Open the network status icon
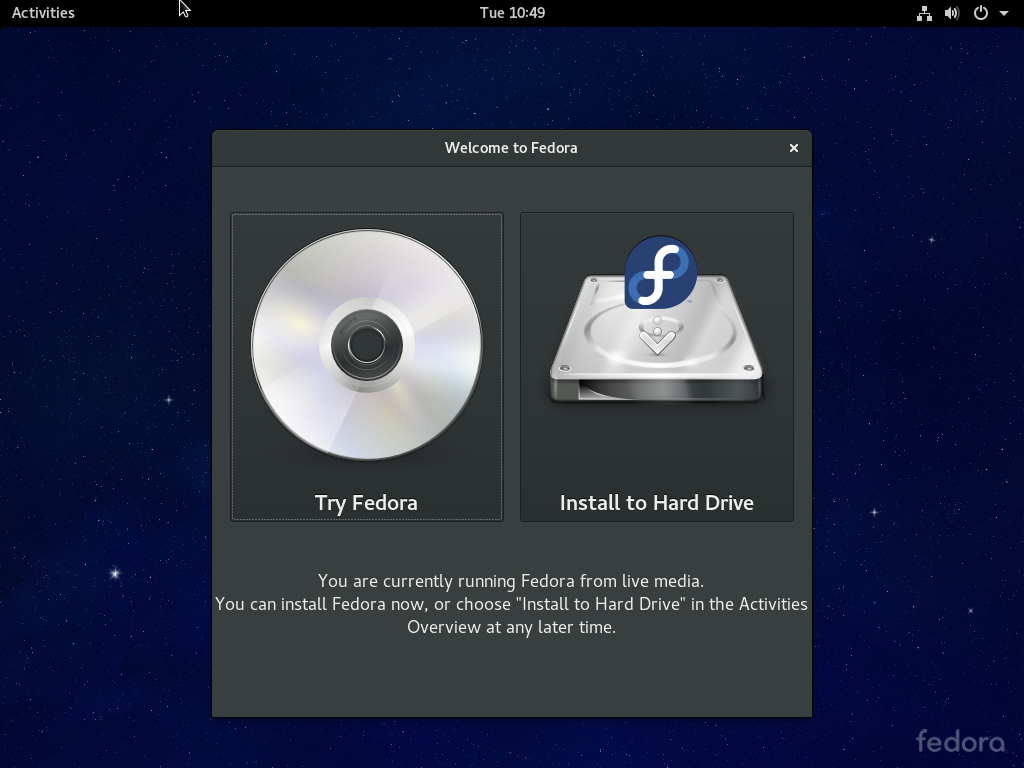The height and width of the screenshot is (768, 1024). (x=924, y=13)
